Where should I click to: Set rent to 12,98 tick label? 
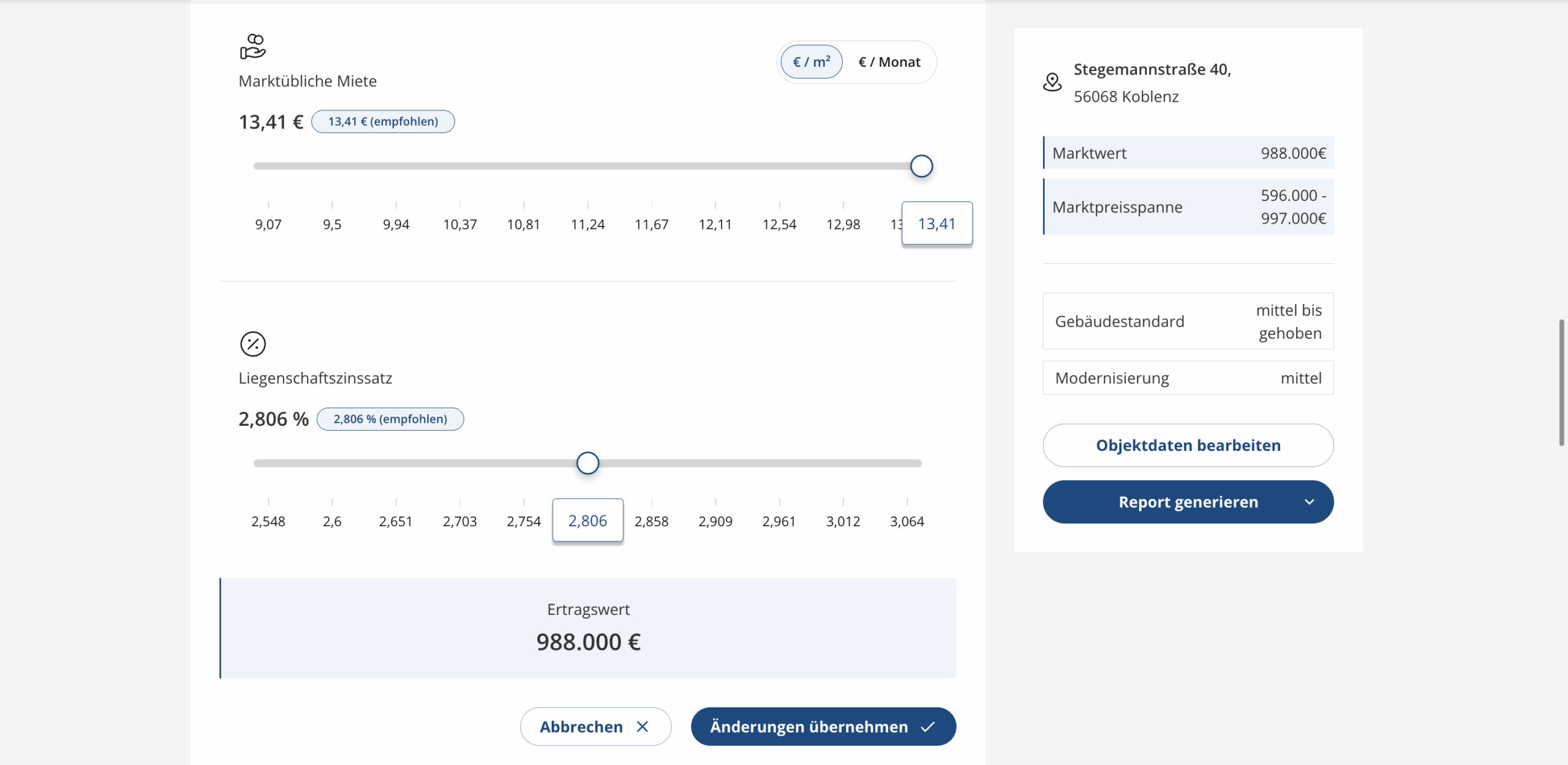click(843, 224)
